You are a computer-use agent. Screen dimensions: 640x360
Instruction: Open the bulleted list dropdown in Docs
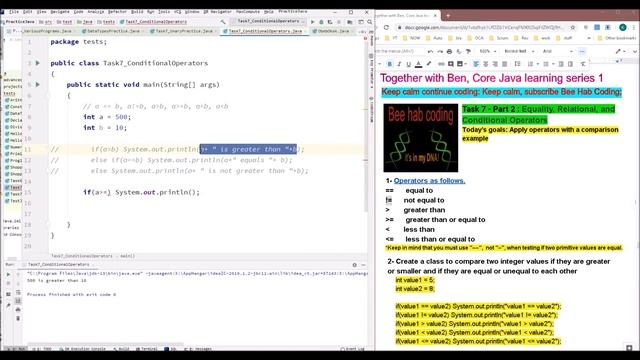tap(548, 64)
